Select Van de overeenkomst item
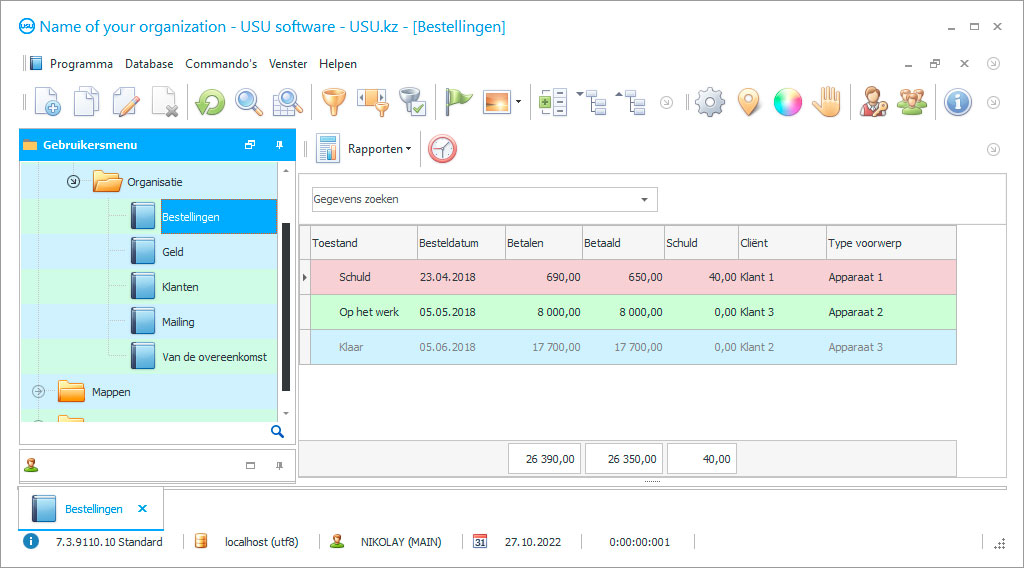Image resolution: width=1024 pixels, height=568 pixels. [x=214, y=357]
